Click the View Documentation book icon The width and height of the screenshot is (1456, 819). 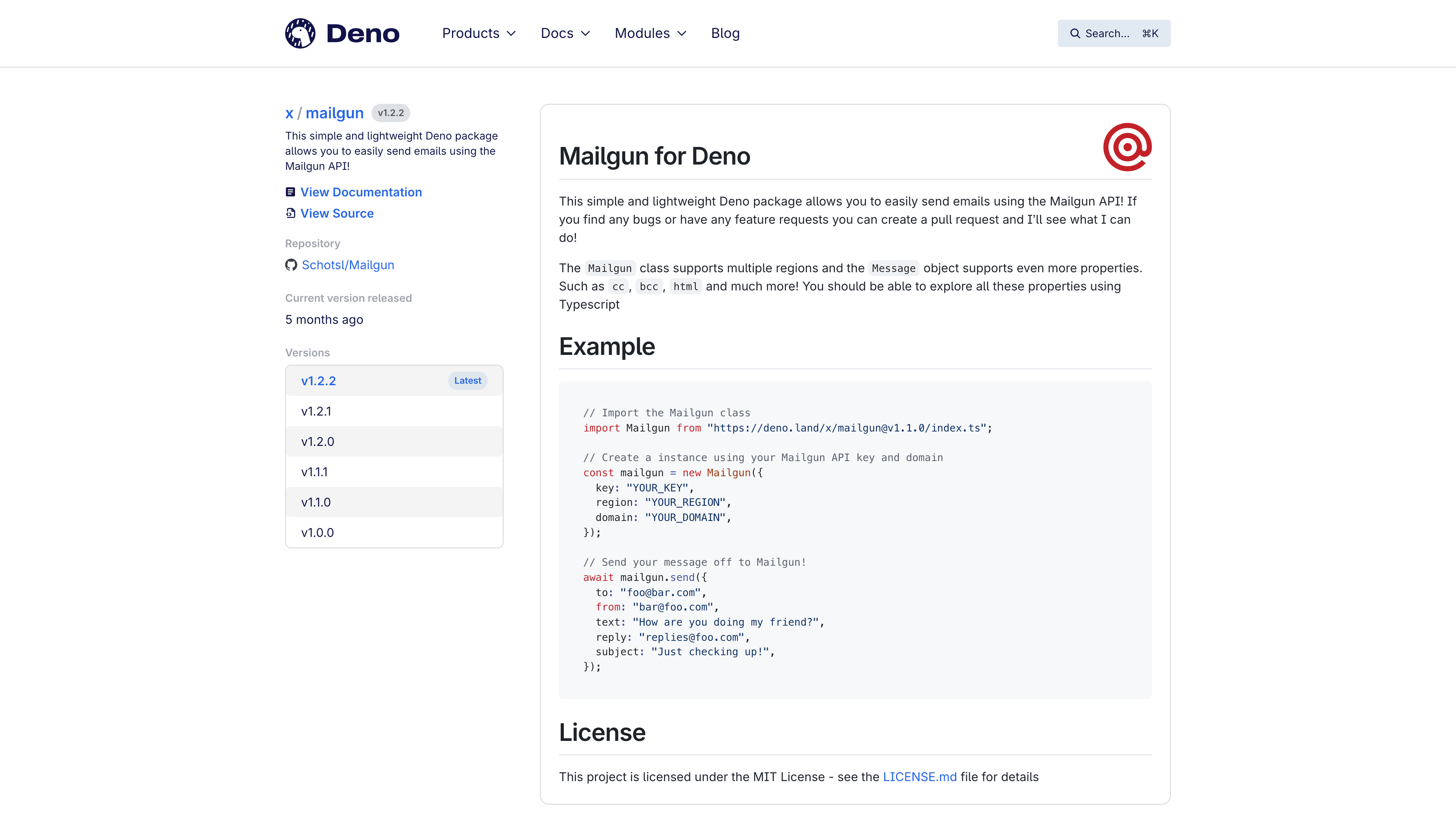[x=290, y=191]
